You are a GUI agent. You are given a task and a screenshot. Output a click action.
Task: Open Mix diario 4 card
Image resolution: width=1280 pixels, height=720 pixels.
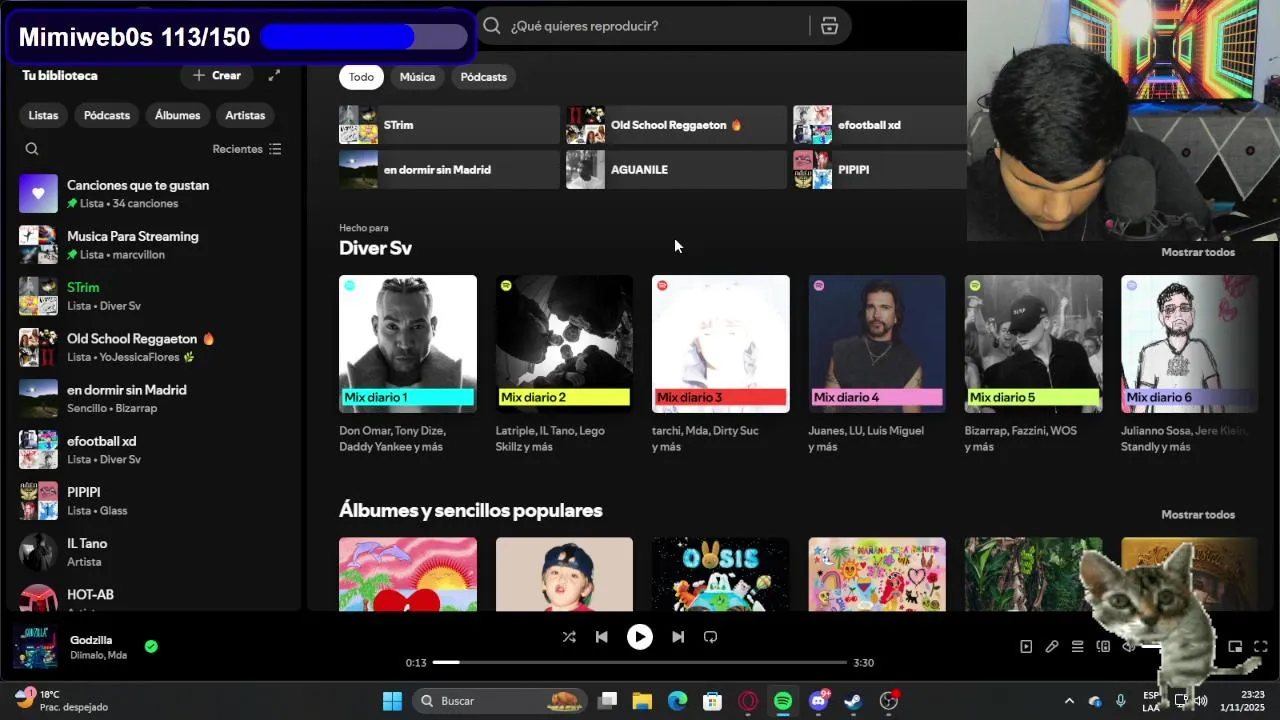click(x=877, y=364)
